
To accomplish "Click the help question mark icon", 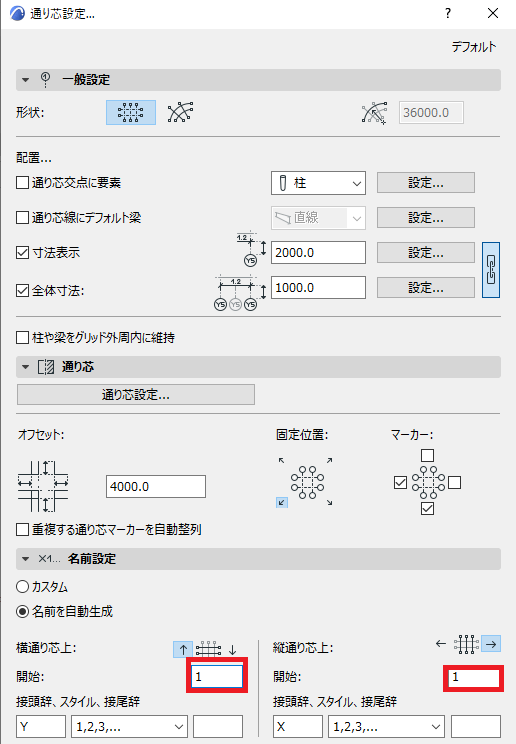I will [448, 13].
